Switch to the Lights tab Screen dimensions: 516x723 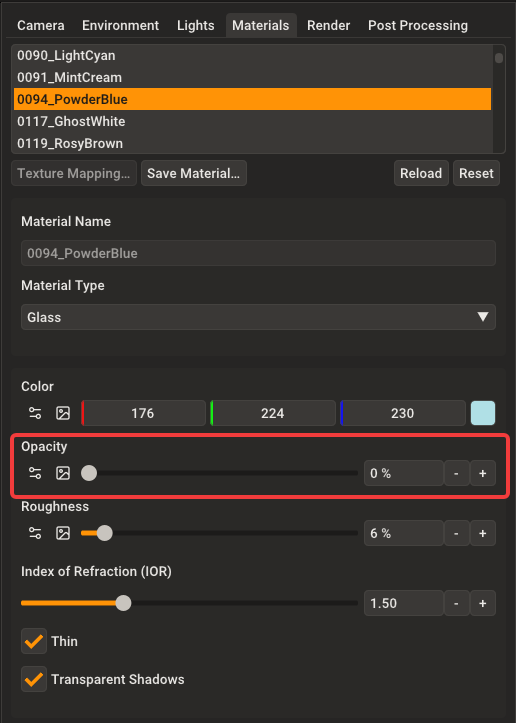[196, 25]
